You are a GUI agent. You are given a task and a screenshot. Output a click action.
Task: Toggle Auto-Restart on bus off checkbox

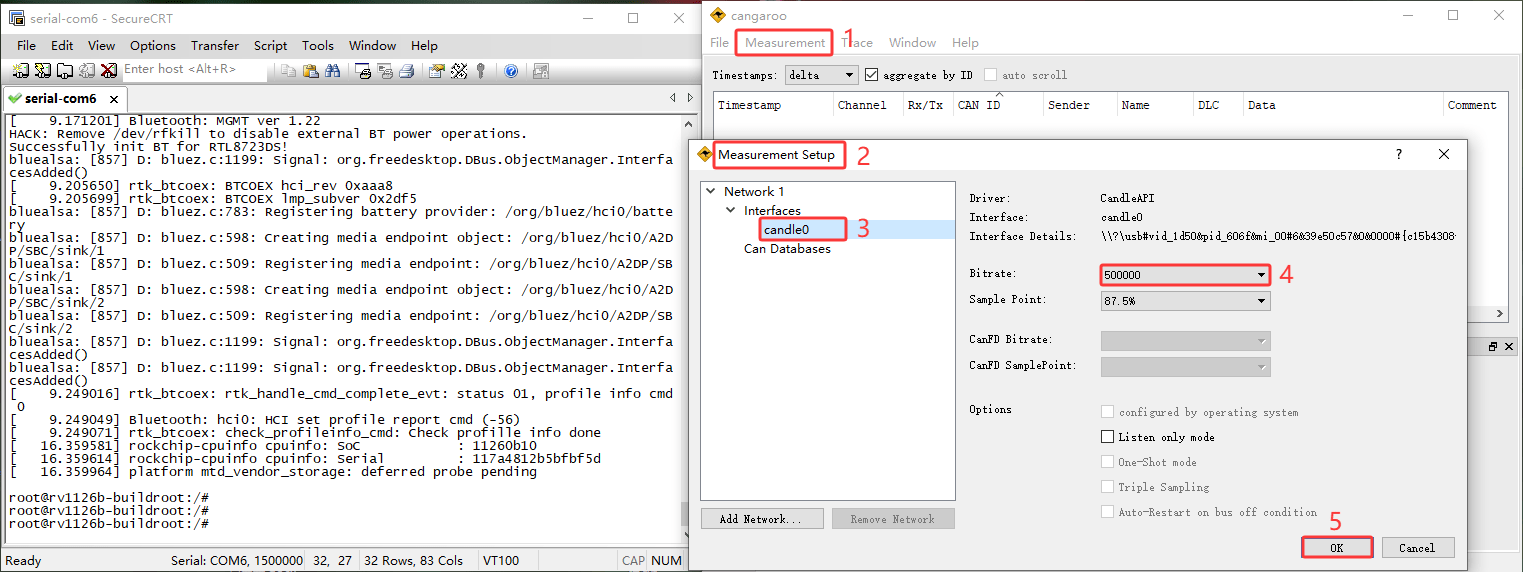click(1107, 512)
